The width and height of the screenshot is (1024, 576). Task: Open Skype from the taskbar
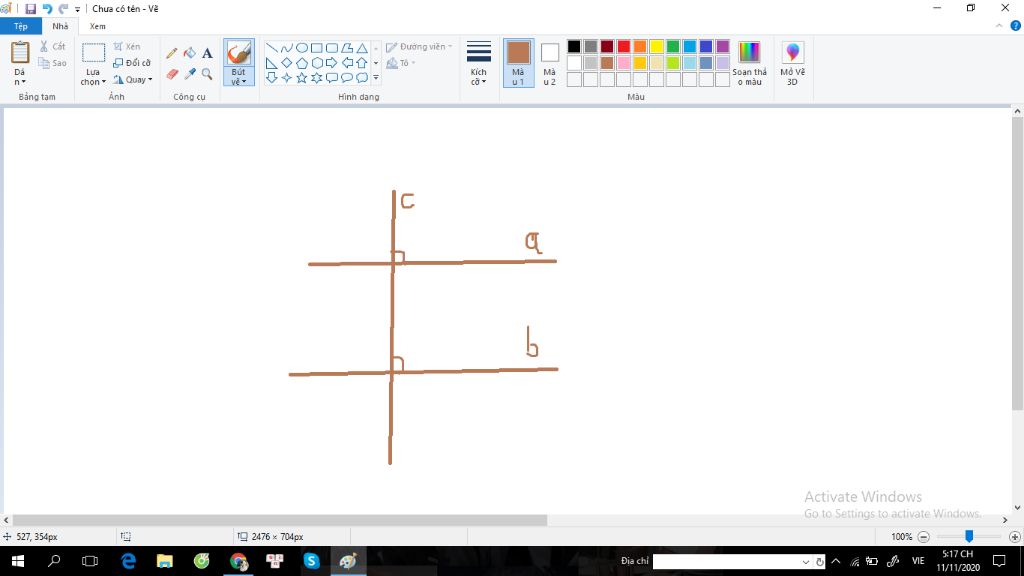[312, 561]
